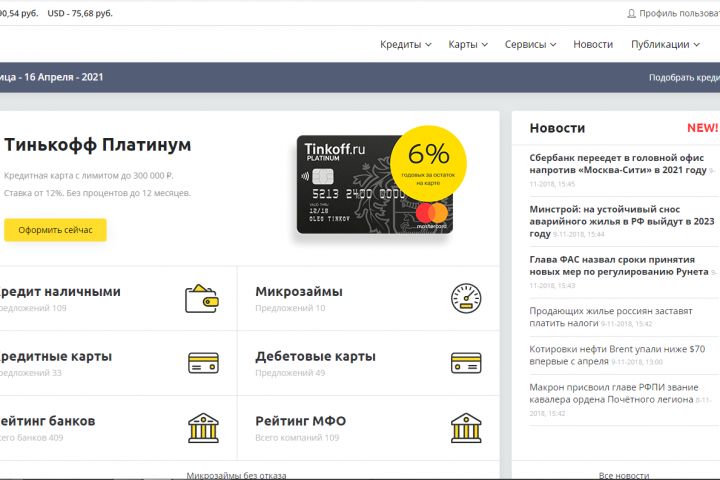Click the Все новости link

(624, 475)
